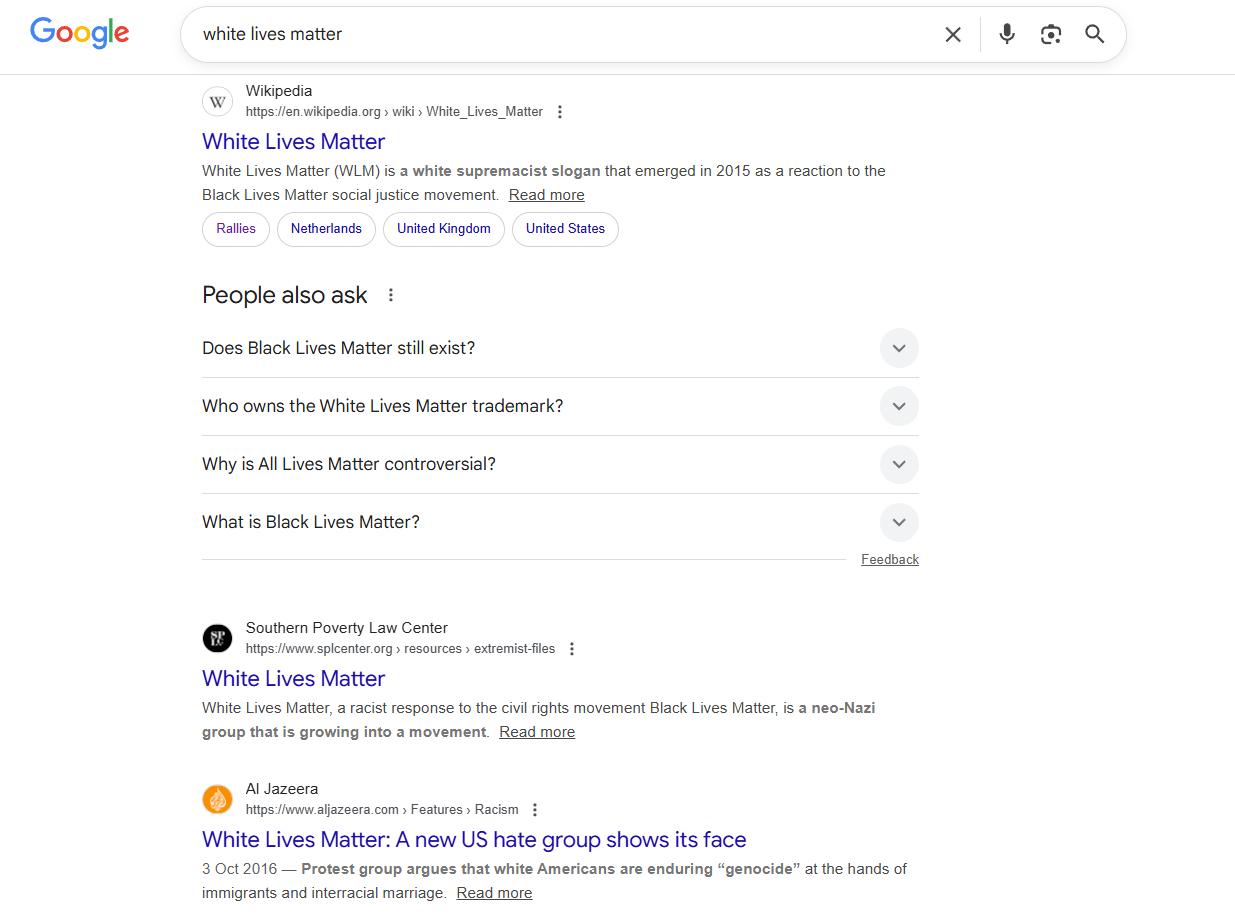Select the Netherlands chip
The width and height of the screenshot is (1235, 923).
coord(326,229)
